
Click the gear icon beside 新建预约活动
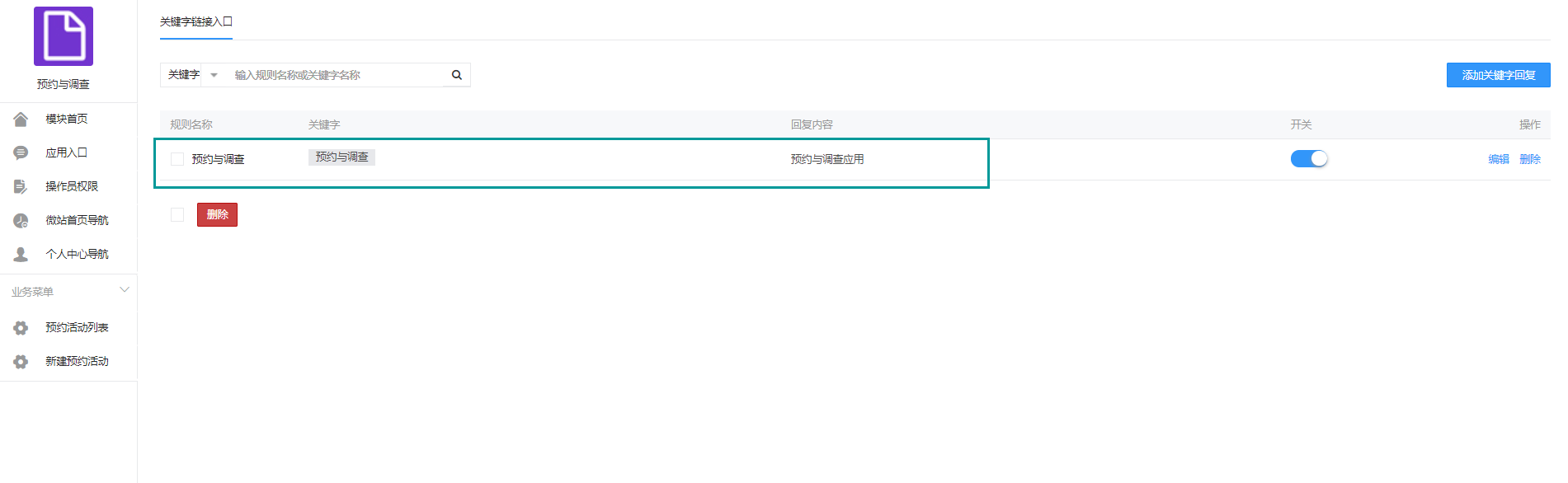[x=21, y=362]
